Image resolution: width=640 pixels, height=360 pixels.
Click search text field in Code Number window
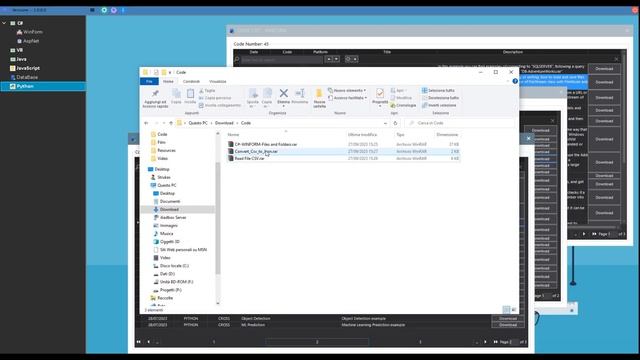[282, 60]
